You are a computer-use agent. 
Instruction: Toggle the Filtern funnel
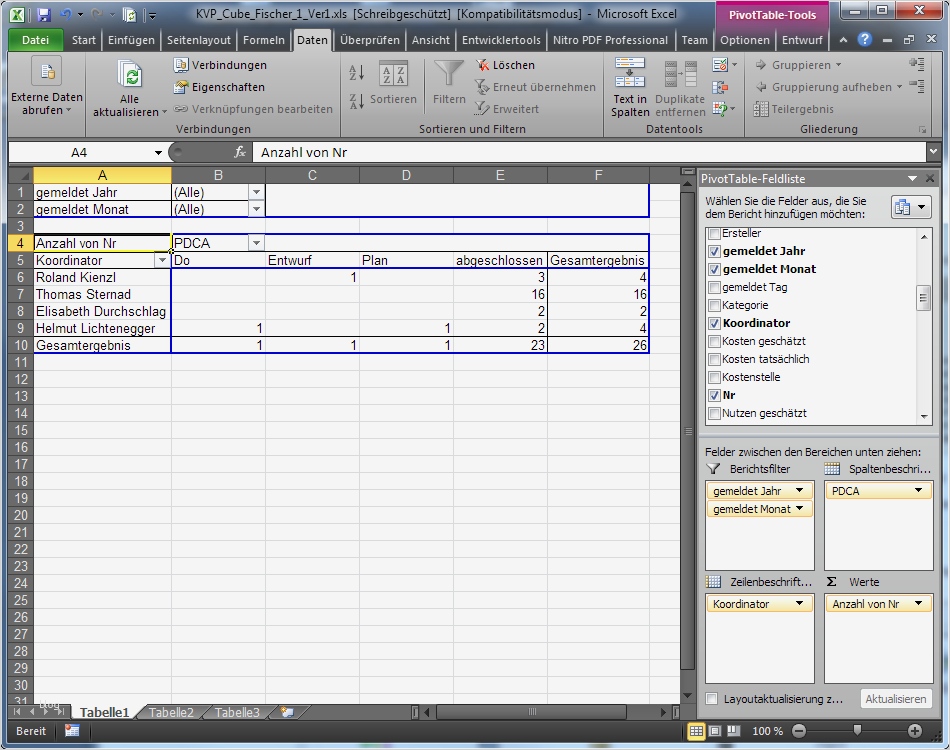point(449,82)
